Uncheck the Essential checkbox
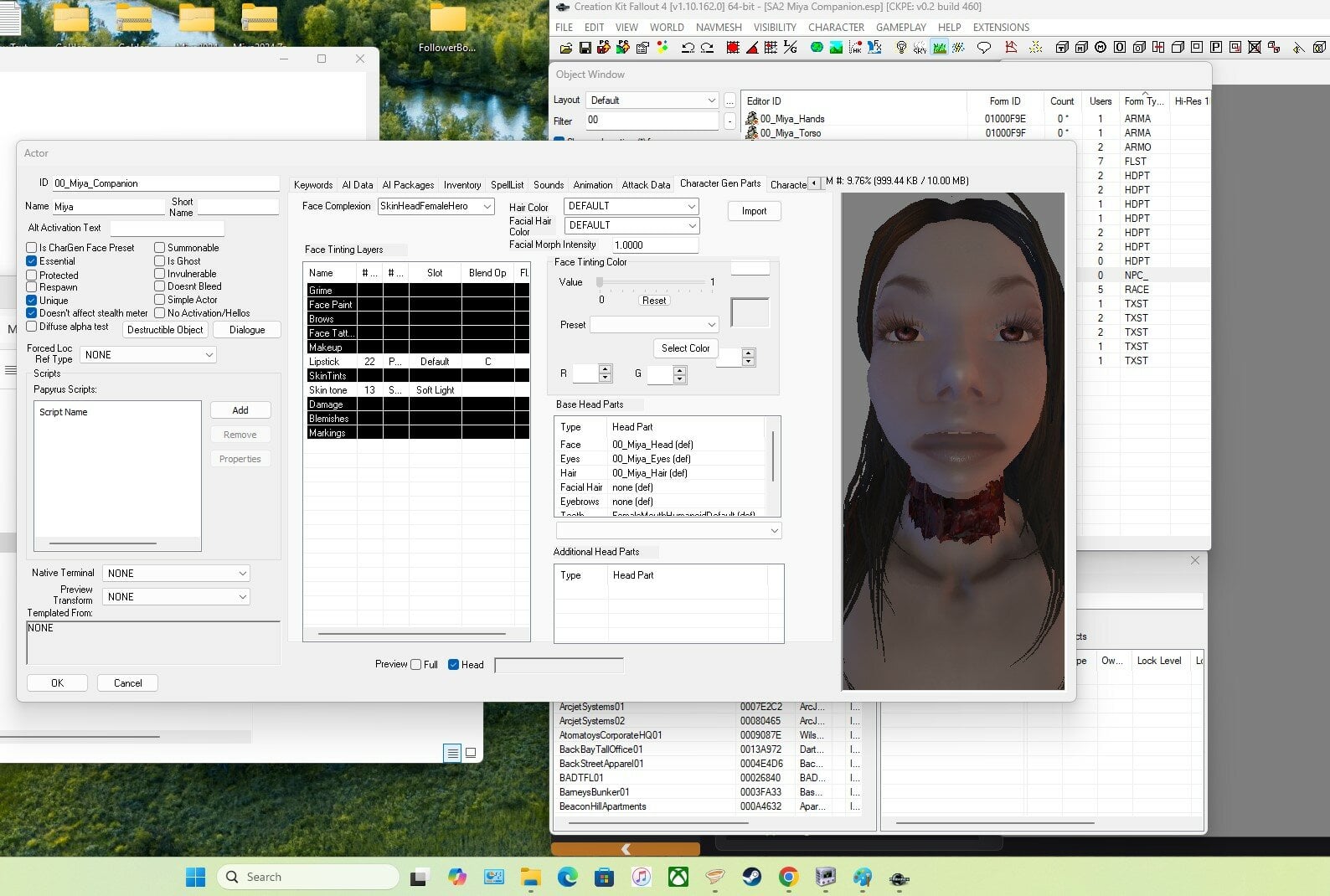 pos(31,261)
